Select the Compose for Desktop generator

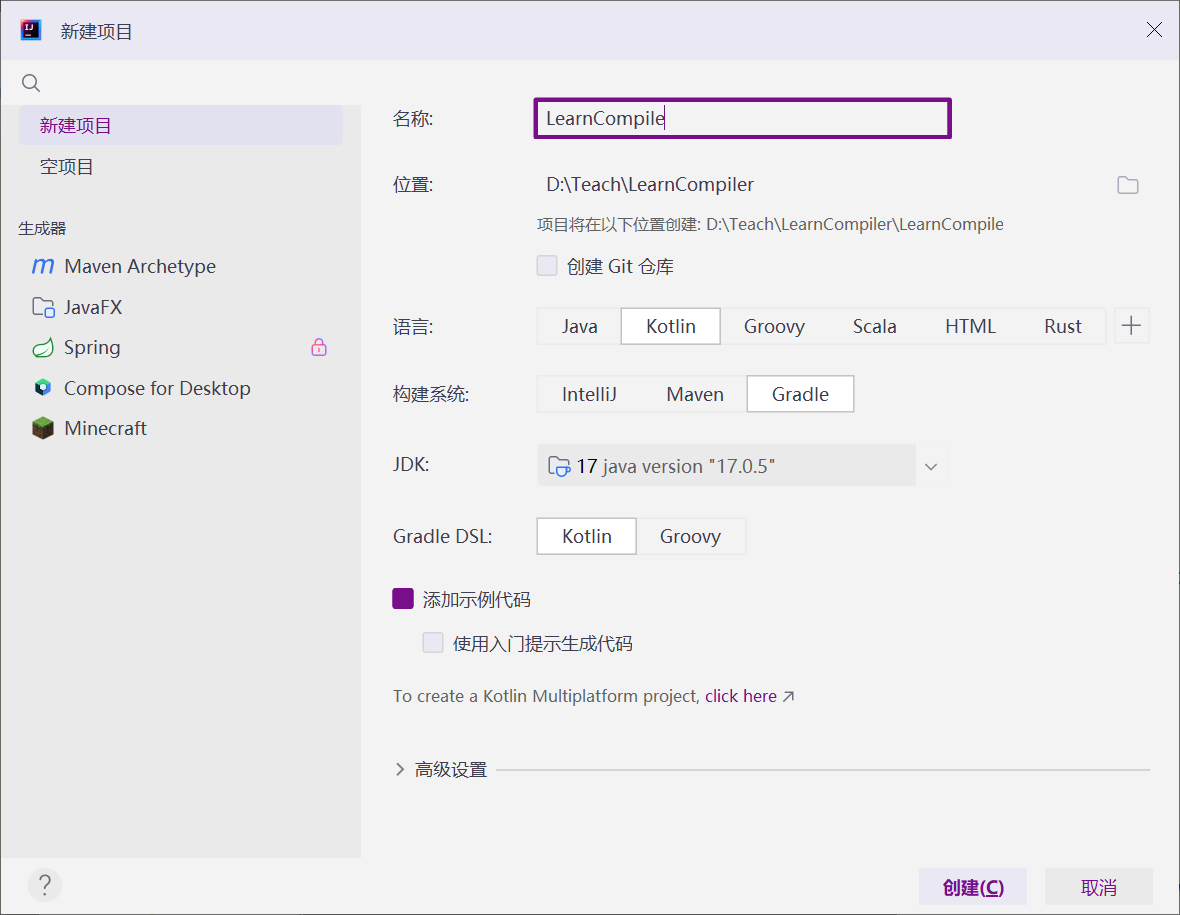pos(181,388)
